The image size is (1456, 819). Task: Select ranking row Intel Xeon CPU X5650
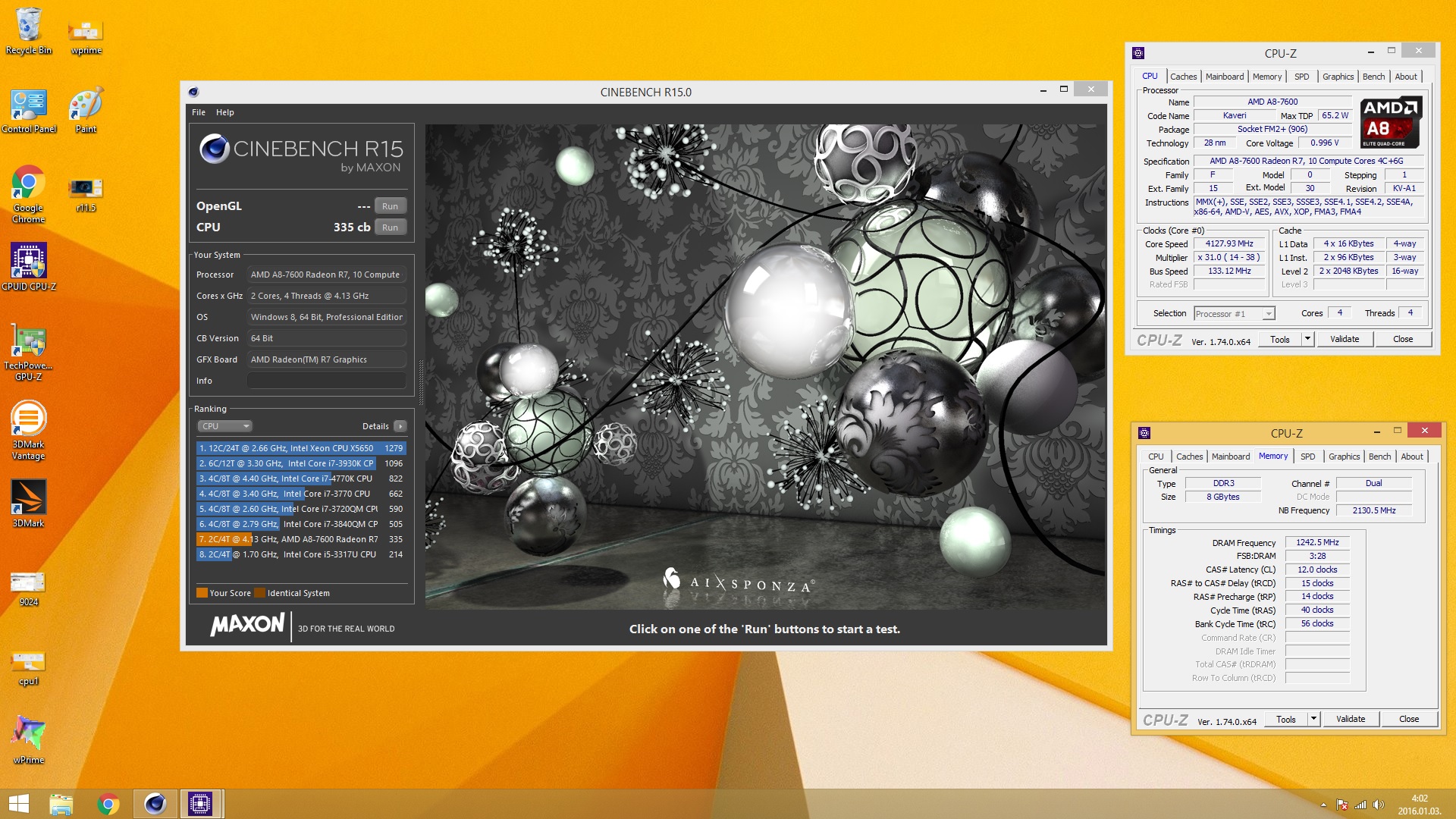coord(302,448)
